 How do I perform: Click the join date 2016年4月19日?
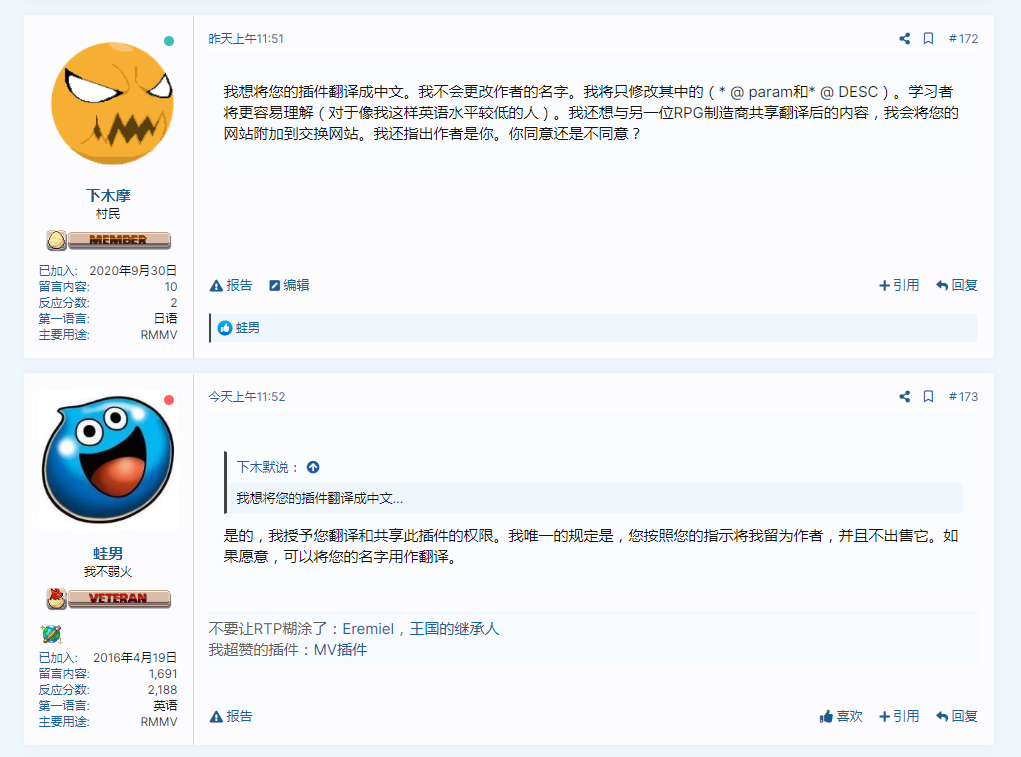tap(135, 657)
